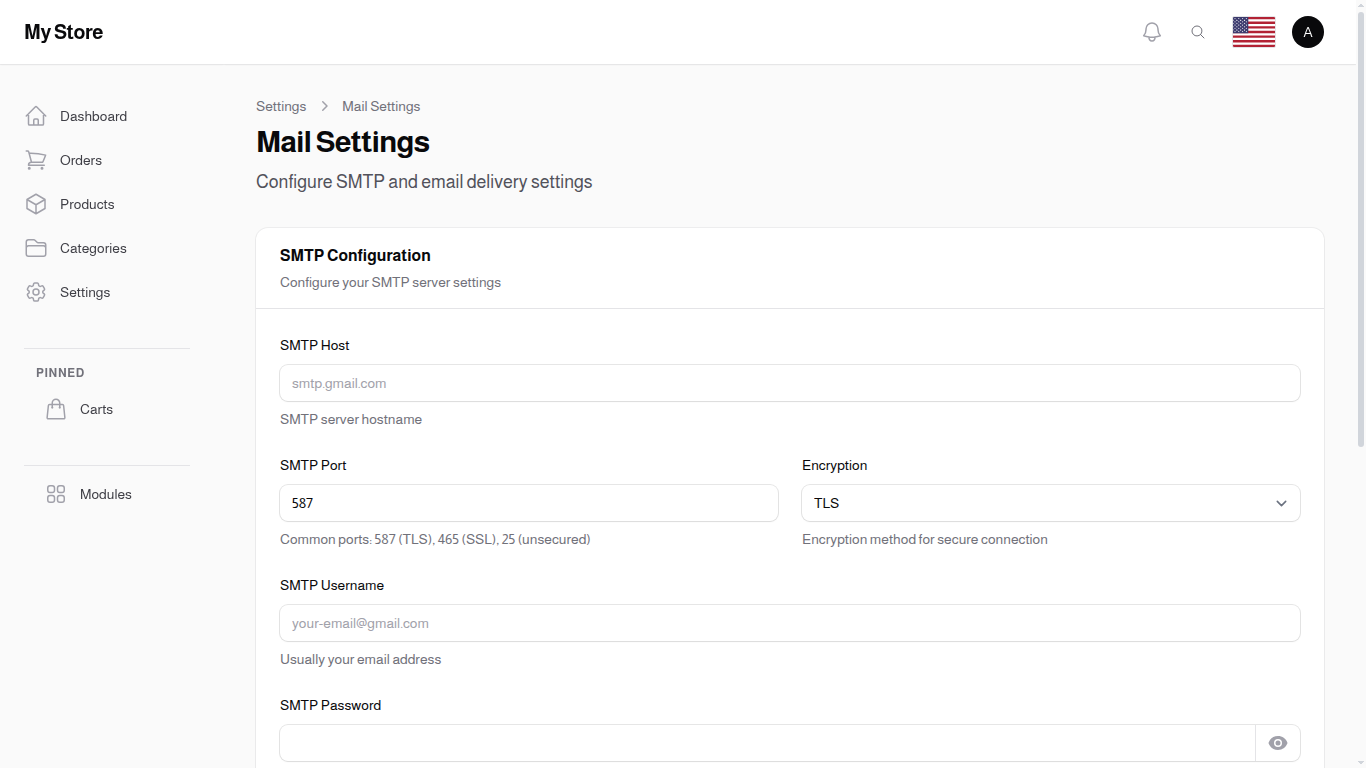Select Orders in the sidebar menu
The image size is (1366, 768).
[81, 160]
